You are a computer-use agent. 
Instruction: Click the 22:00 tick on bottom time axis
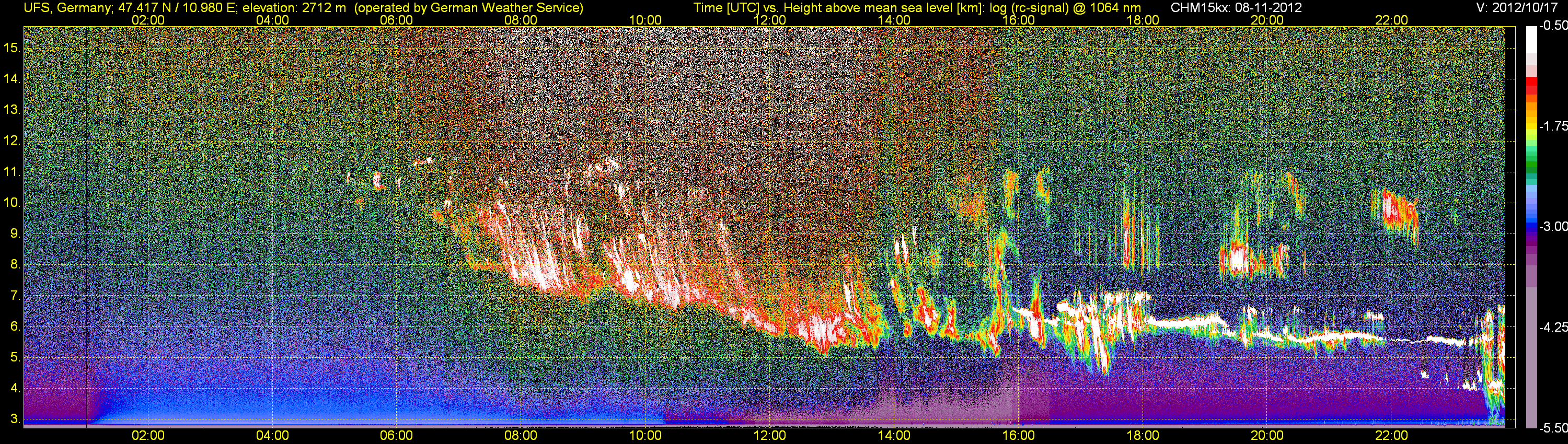(x=1391, y=436)
